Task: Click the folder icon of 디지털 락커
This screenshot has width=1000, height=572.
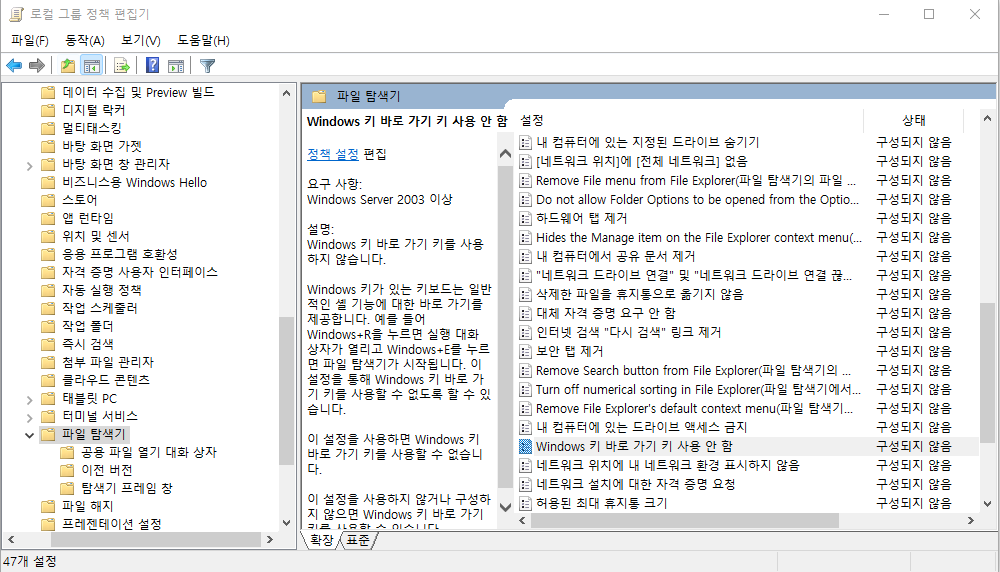Action: [x=48, y=110]
